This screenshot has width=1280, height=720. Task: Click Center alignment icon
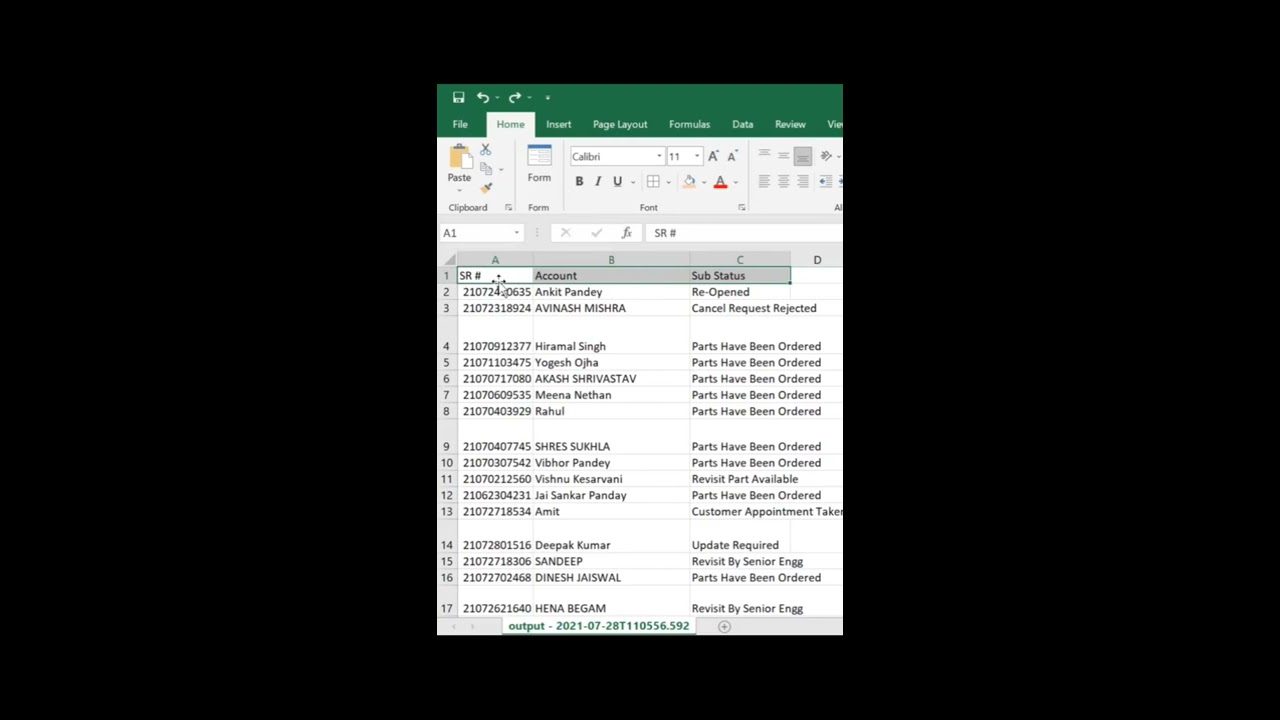coord(783,182)
